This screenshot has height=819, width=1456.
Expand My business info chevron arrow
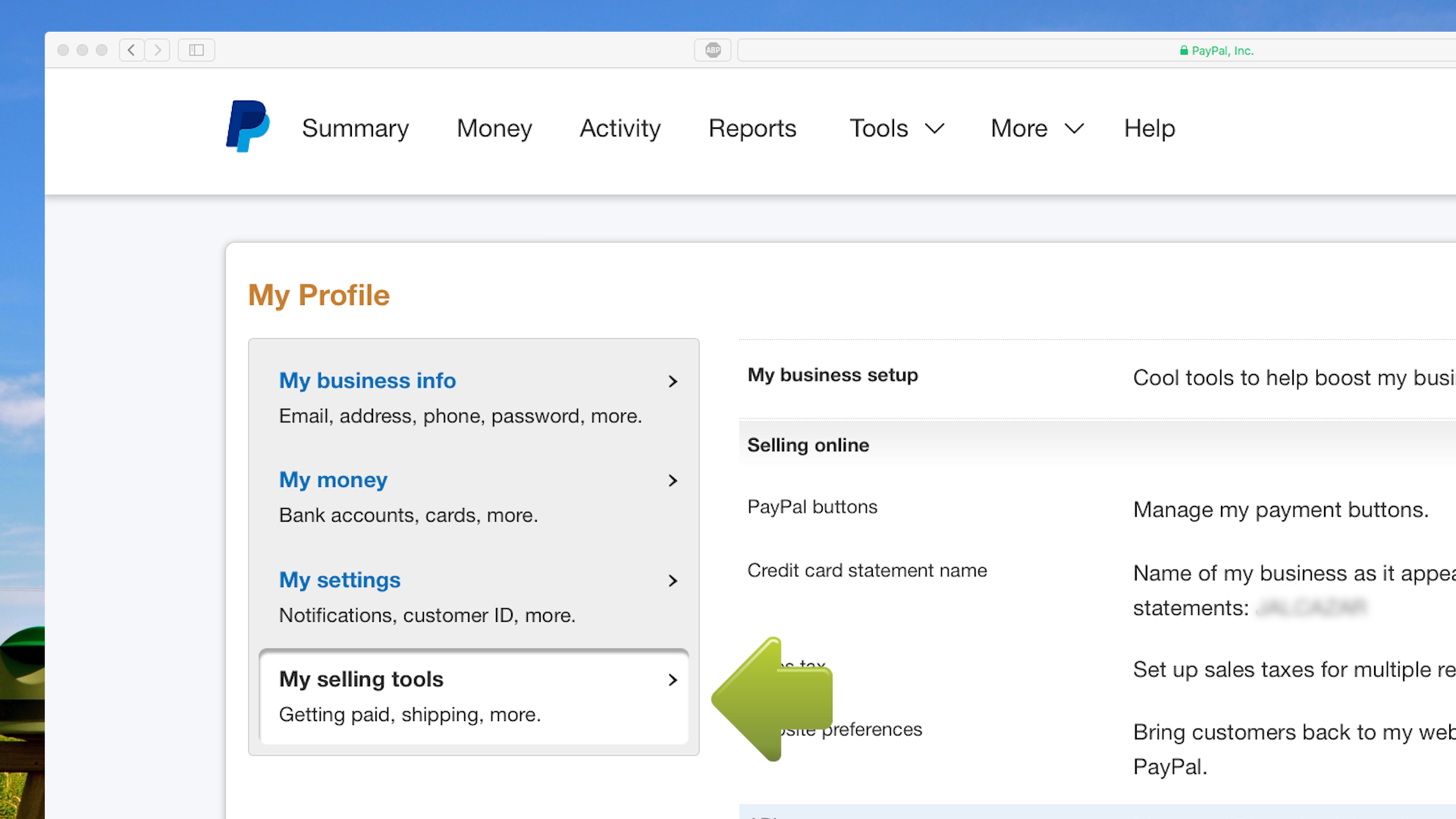click(x=673, y=381)
